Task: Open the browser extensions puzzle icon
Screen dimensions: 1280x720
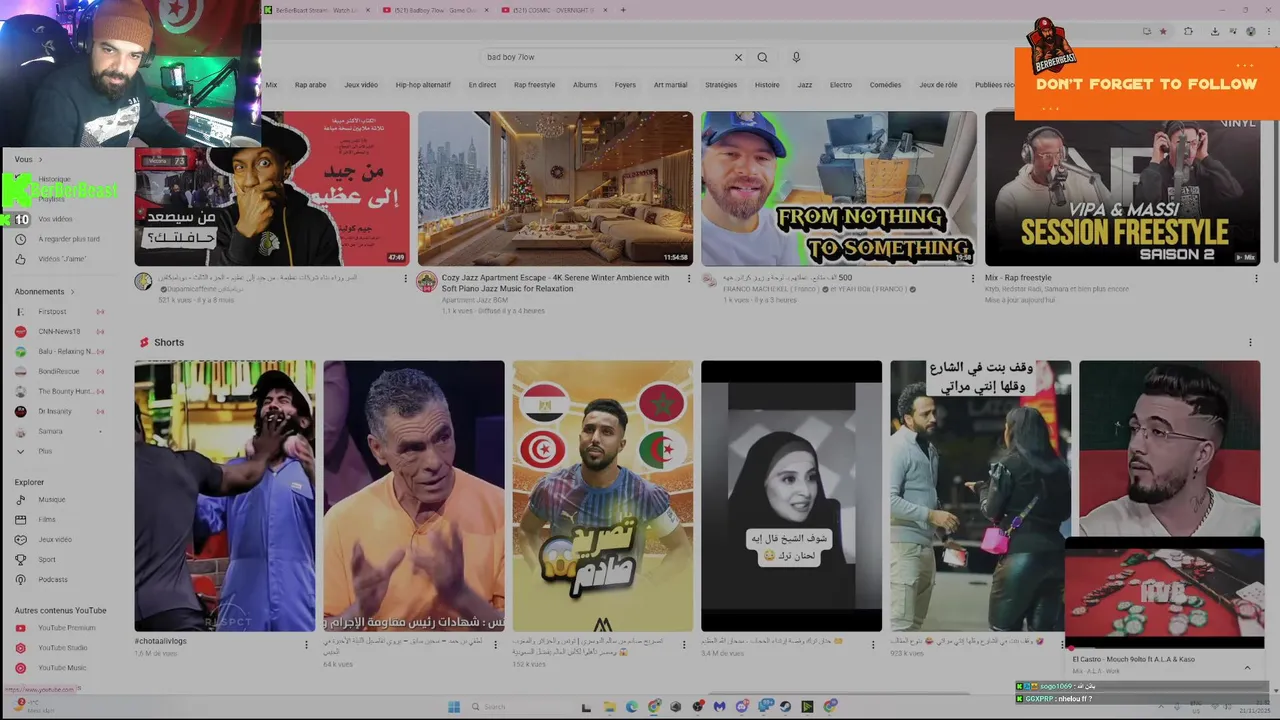Action: [x=1188, y=31]
